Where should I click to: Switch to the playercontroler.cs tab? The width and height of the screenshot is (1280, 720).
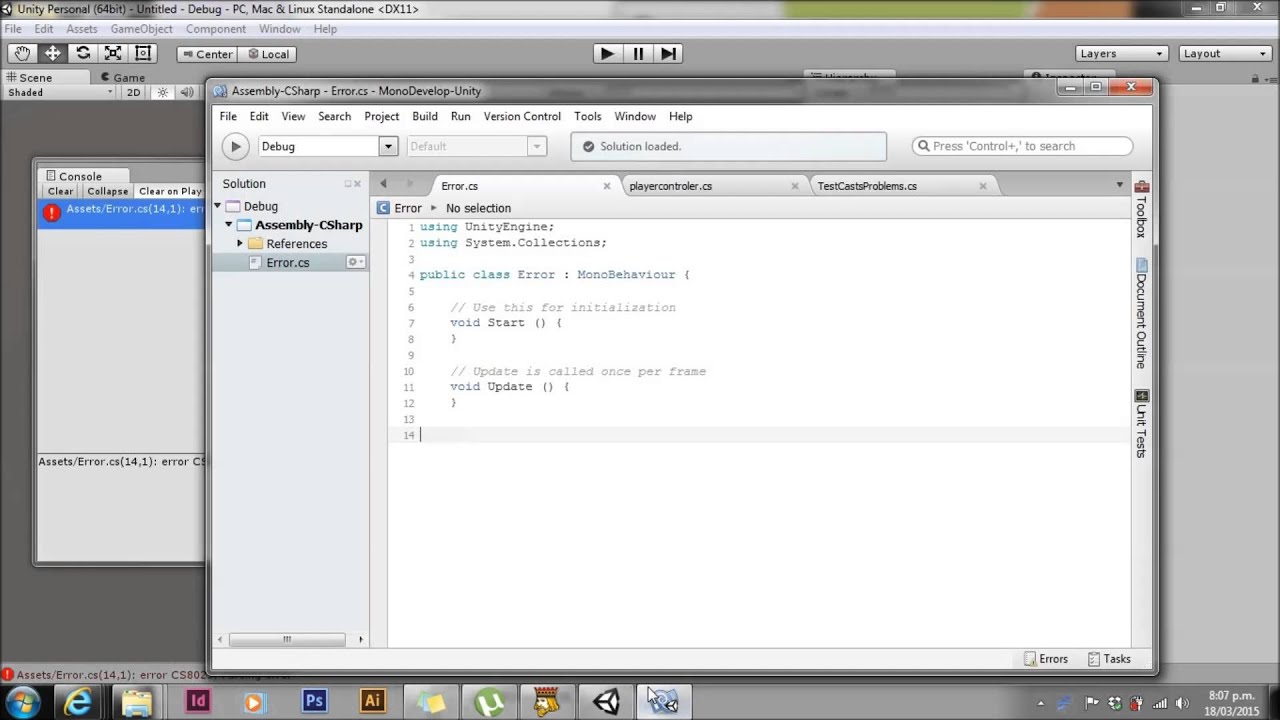670,186
